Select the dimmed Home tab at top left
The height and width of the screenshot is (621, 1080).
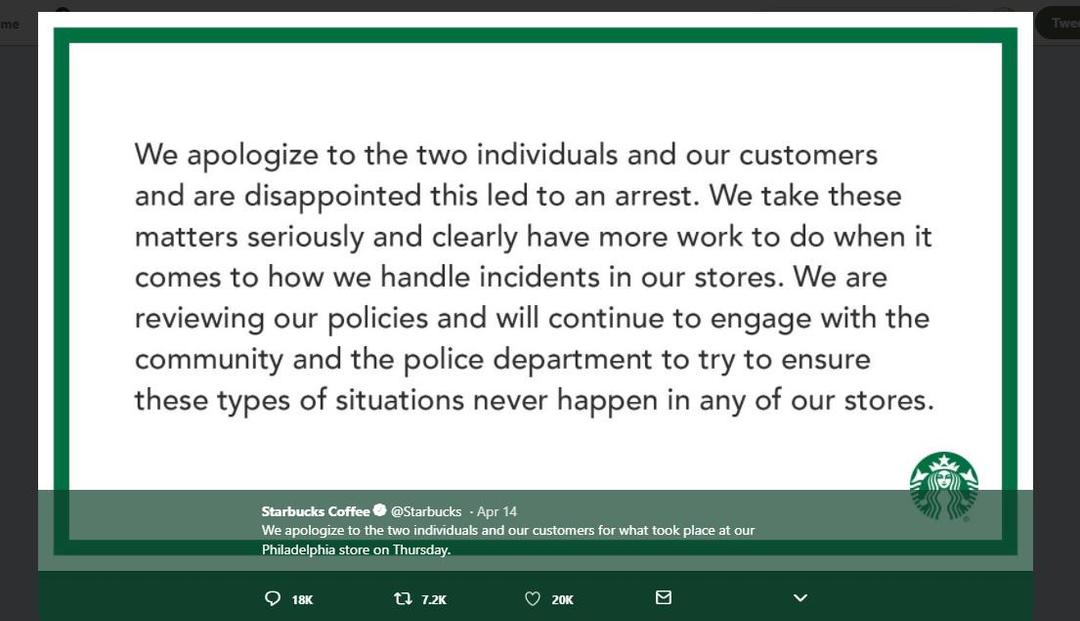[x=10, y=24]
